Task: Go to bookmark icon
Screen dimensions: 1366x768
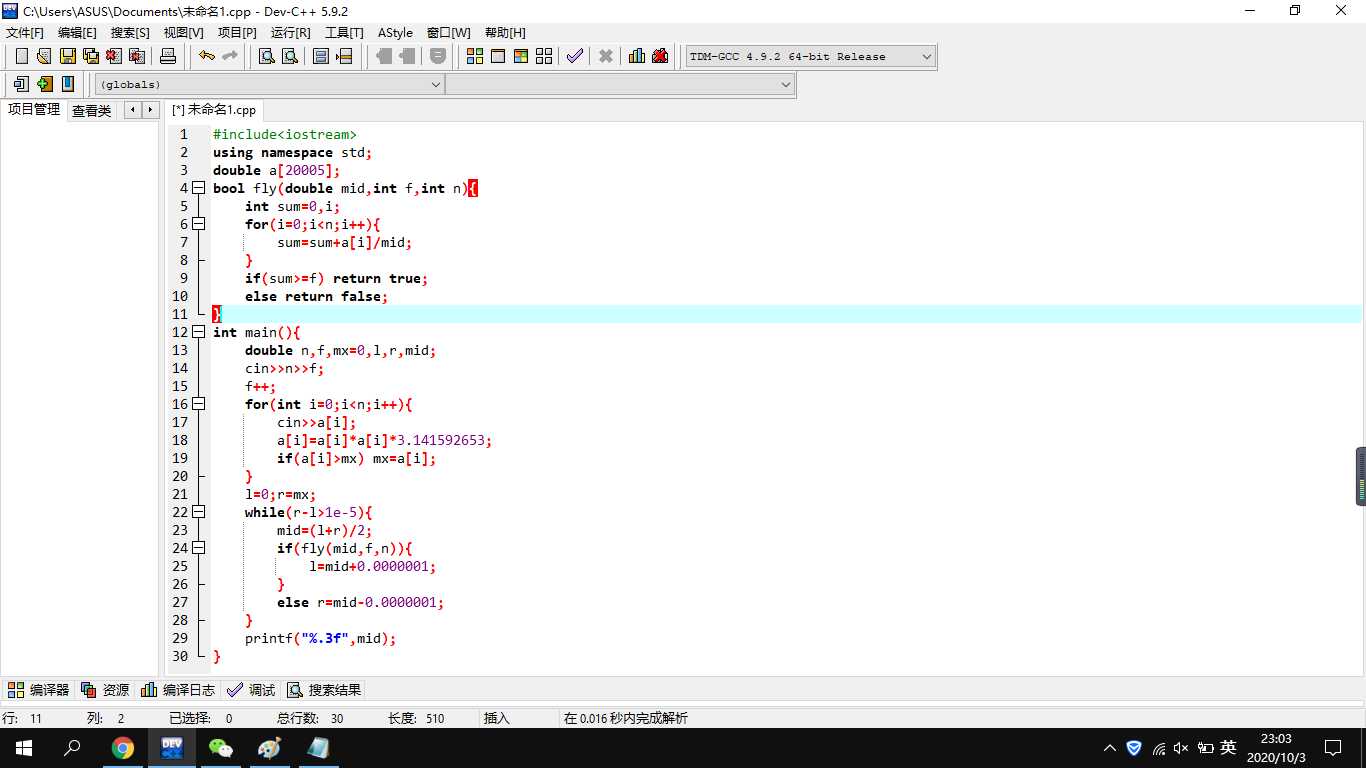Action: [67, 84]
